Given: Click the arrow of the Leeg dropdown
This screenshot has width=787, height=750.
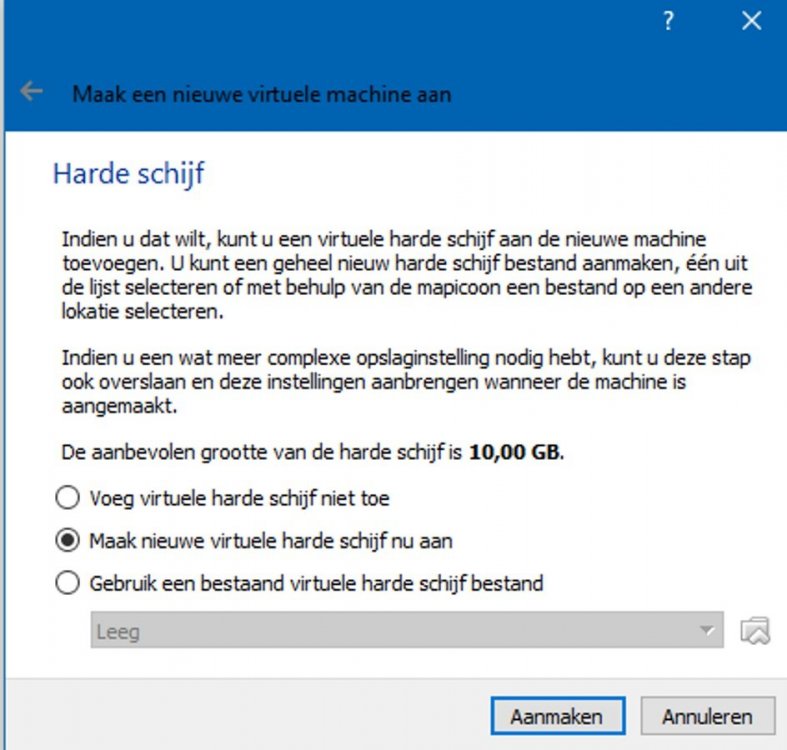Looking at the screenshot, I should tap(707, 631).
